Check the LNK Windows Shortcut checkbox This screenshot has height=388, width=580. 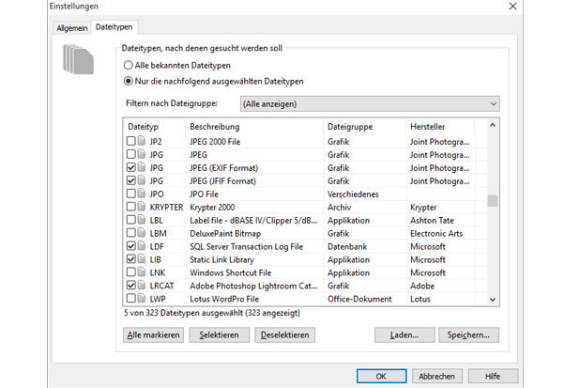pos(131,272)
